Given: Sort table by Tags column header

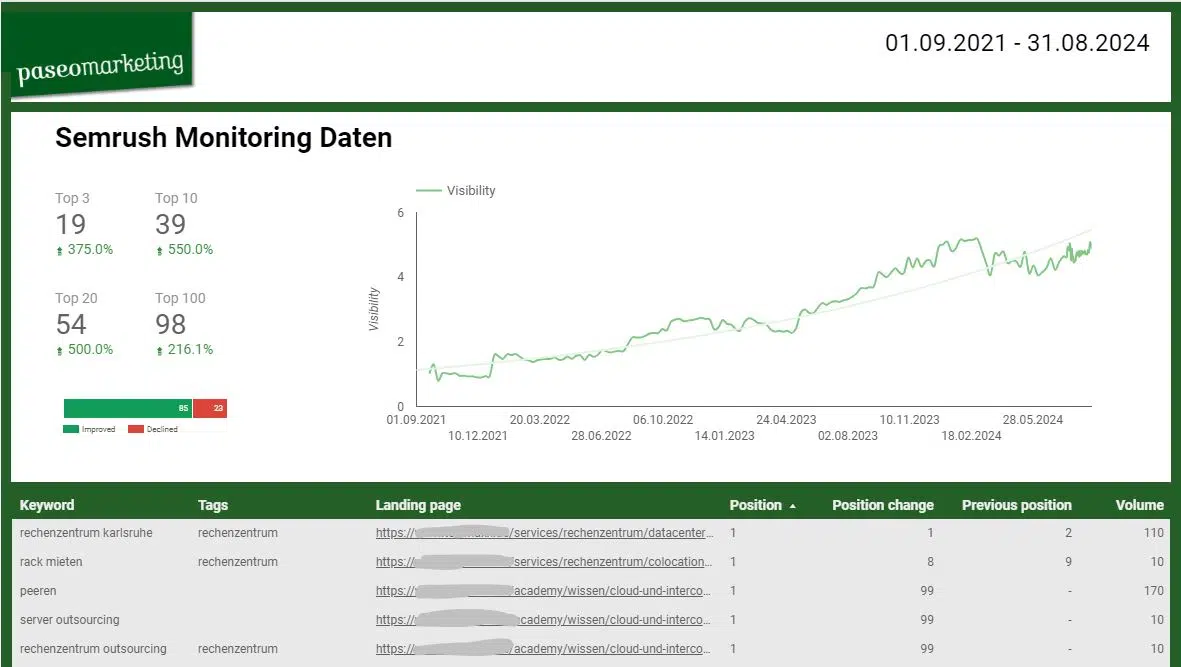Looking at the screenshot, I should point(213,505).
